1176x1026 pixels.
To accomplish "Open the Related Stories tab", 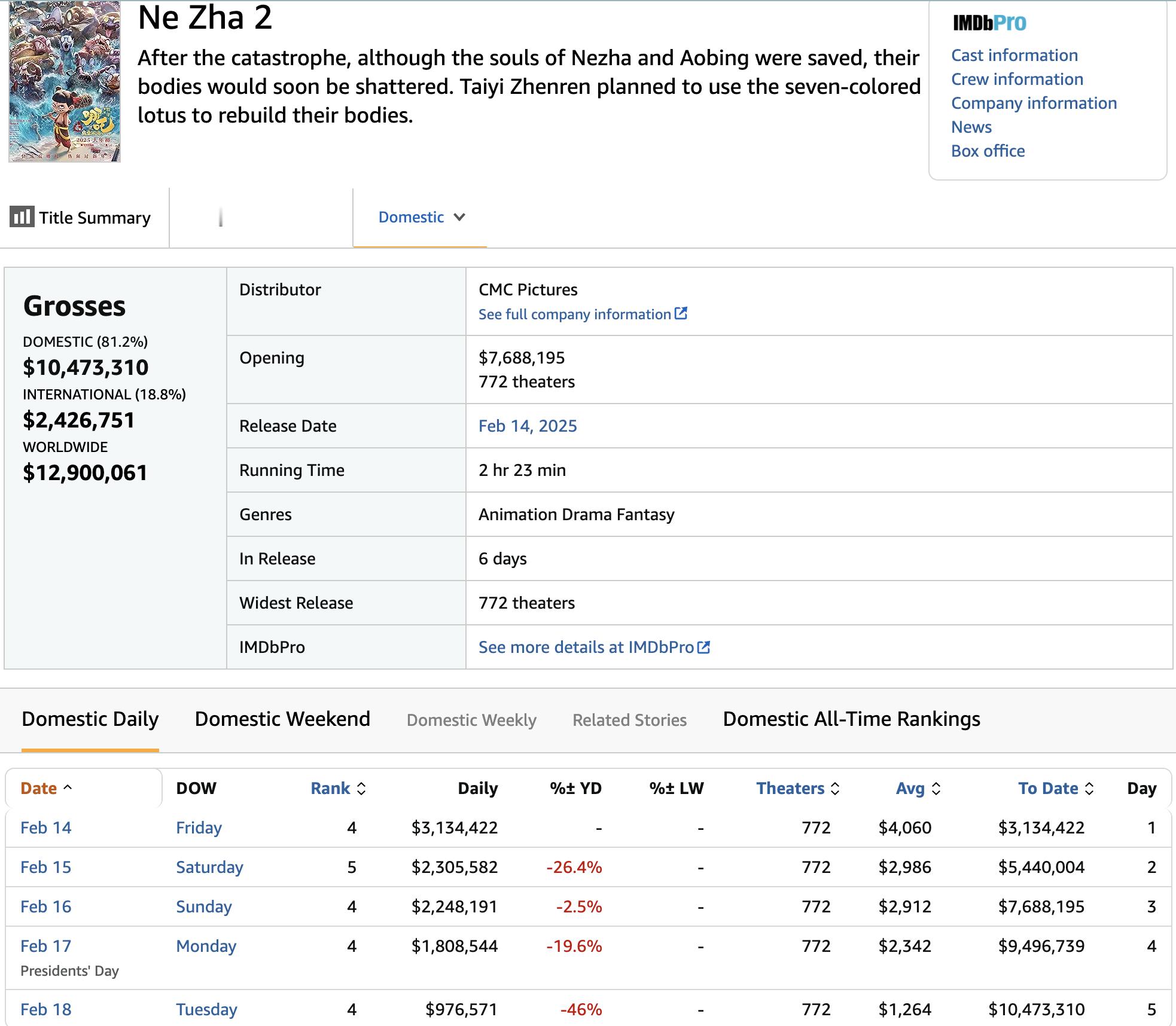I will pyautogui.click(x=629, y=720).
